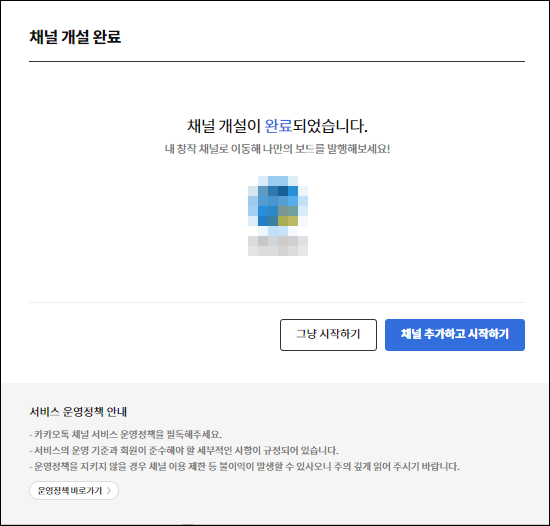The height and width of the screenshot is (526, 550).
Task: Click the text 내 창작 채널로 이동해
Action: (213, 149)
